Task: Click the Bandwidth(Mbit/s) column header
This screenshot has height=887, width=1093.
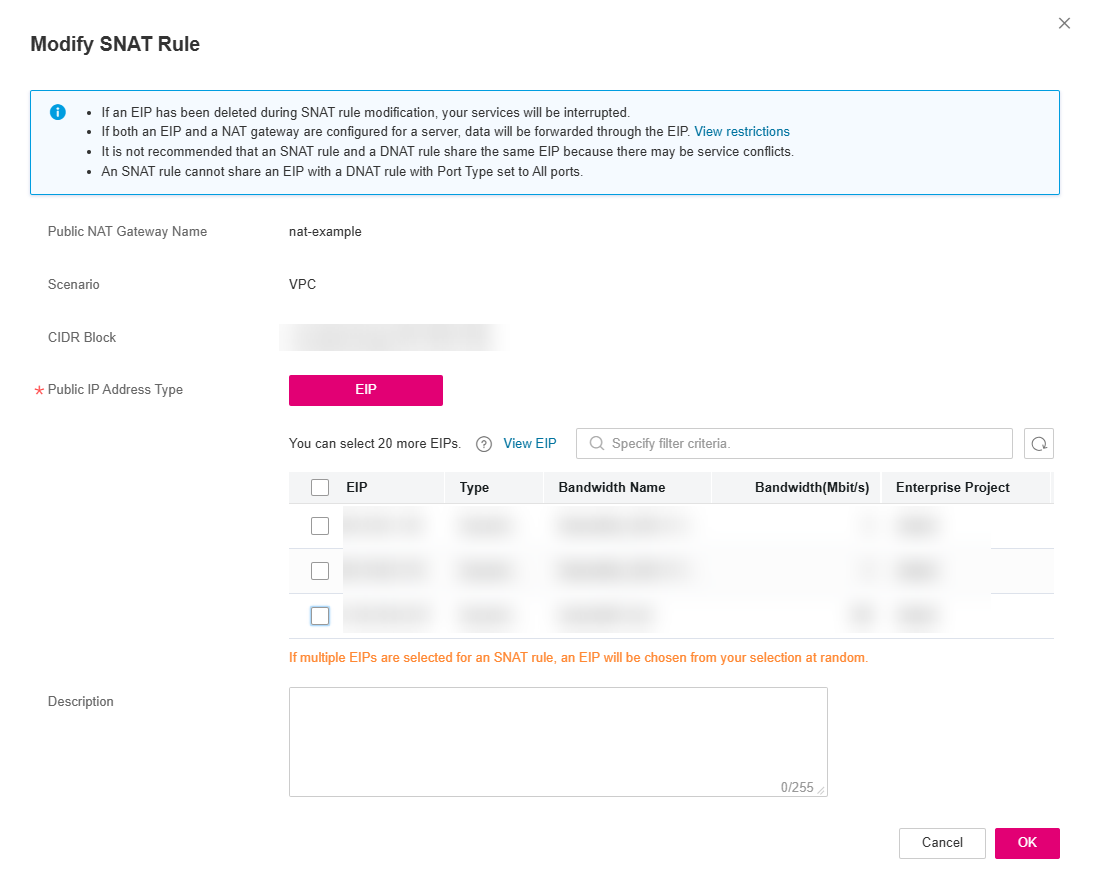Action: coord(812,487)
